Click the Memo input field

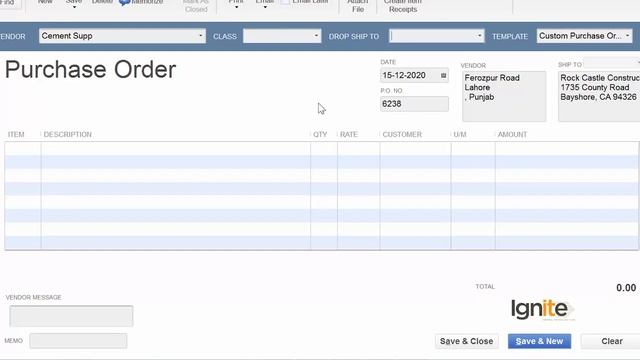click(x=78, y=341)
